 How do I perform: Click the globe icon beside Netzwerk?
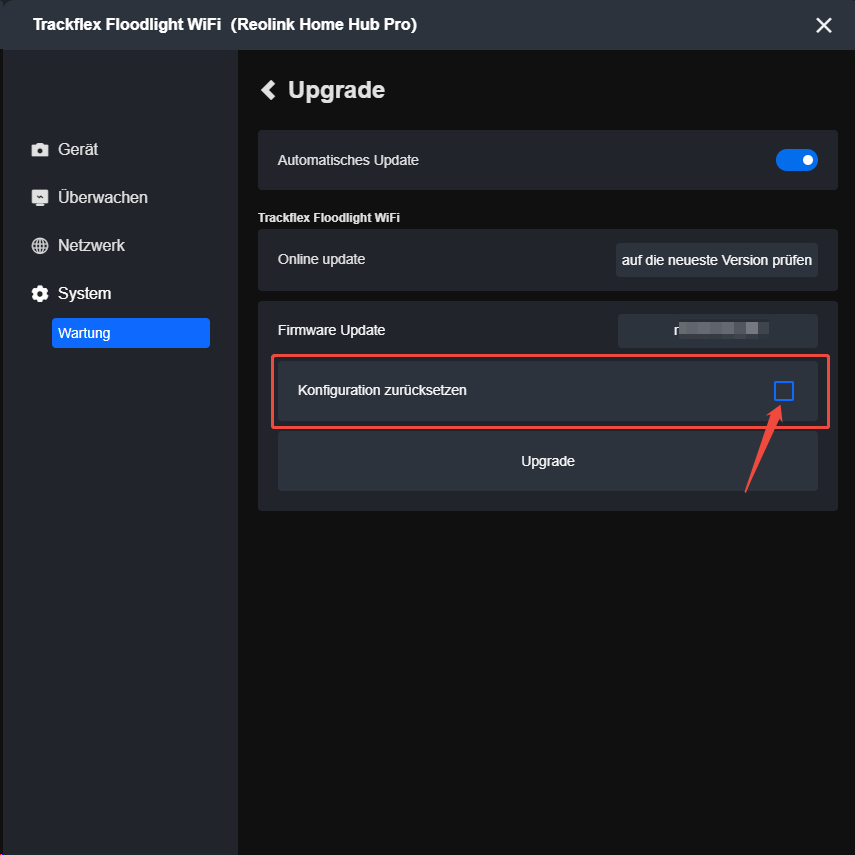point(40,245)
